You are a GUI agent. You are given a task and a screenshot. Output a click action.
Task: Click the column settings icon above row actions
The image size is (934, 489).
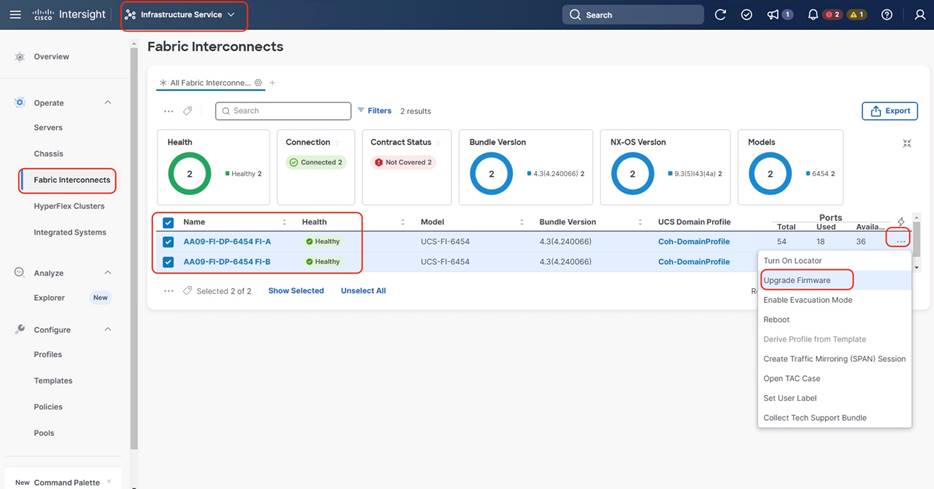[x=901, y=222]
